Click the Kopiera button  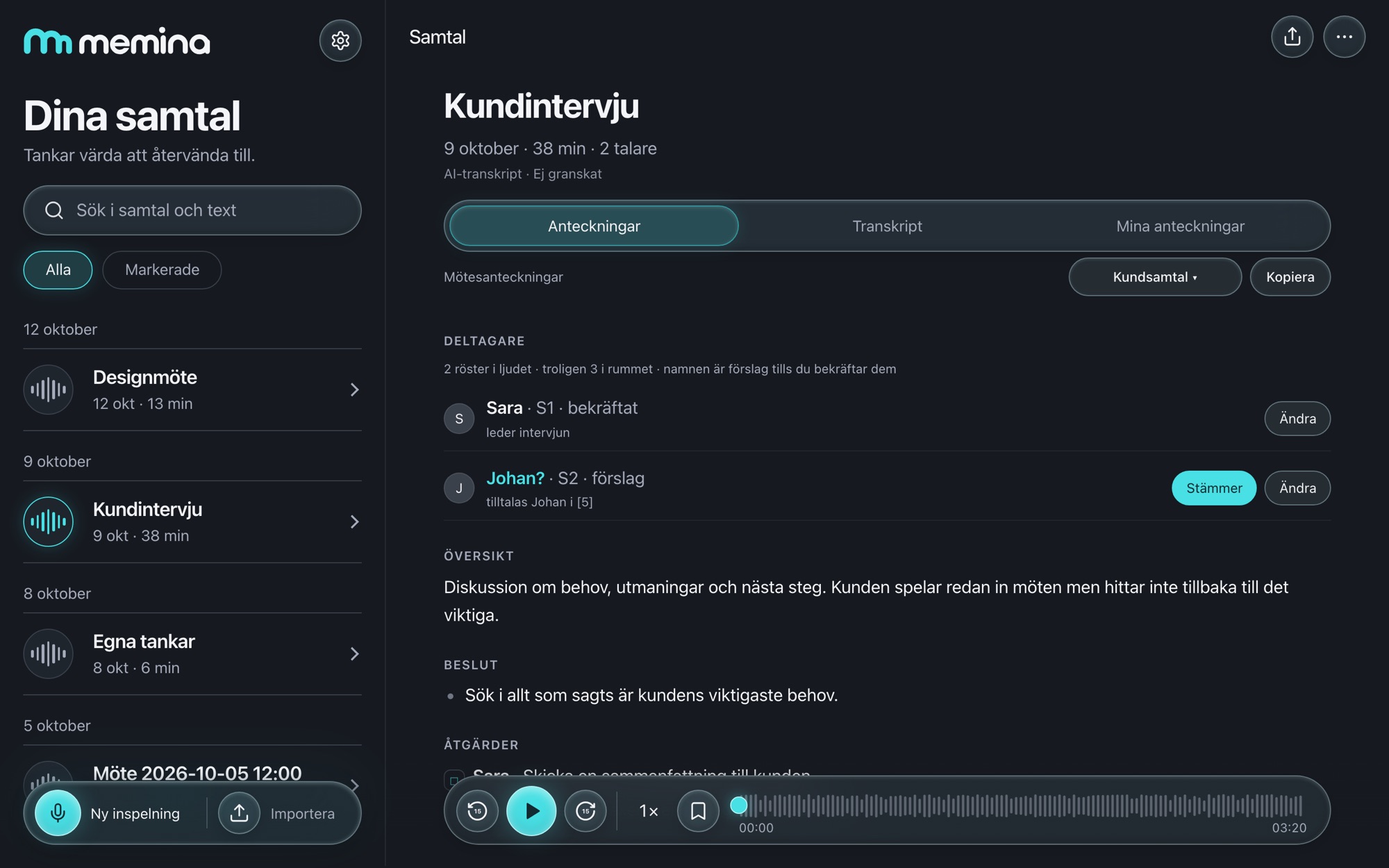(x=1290, y=277)
